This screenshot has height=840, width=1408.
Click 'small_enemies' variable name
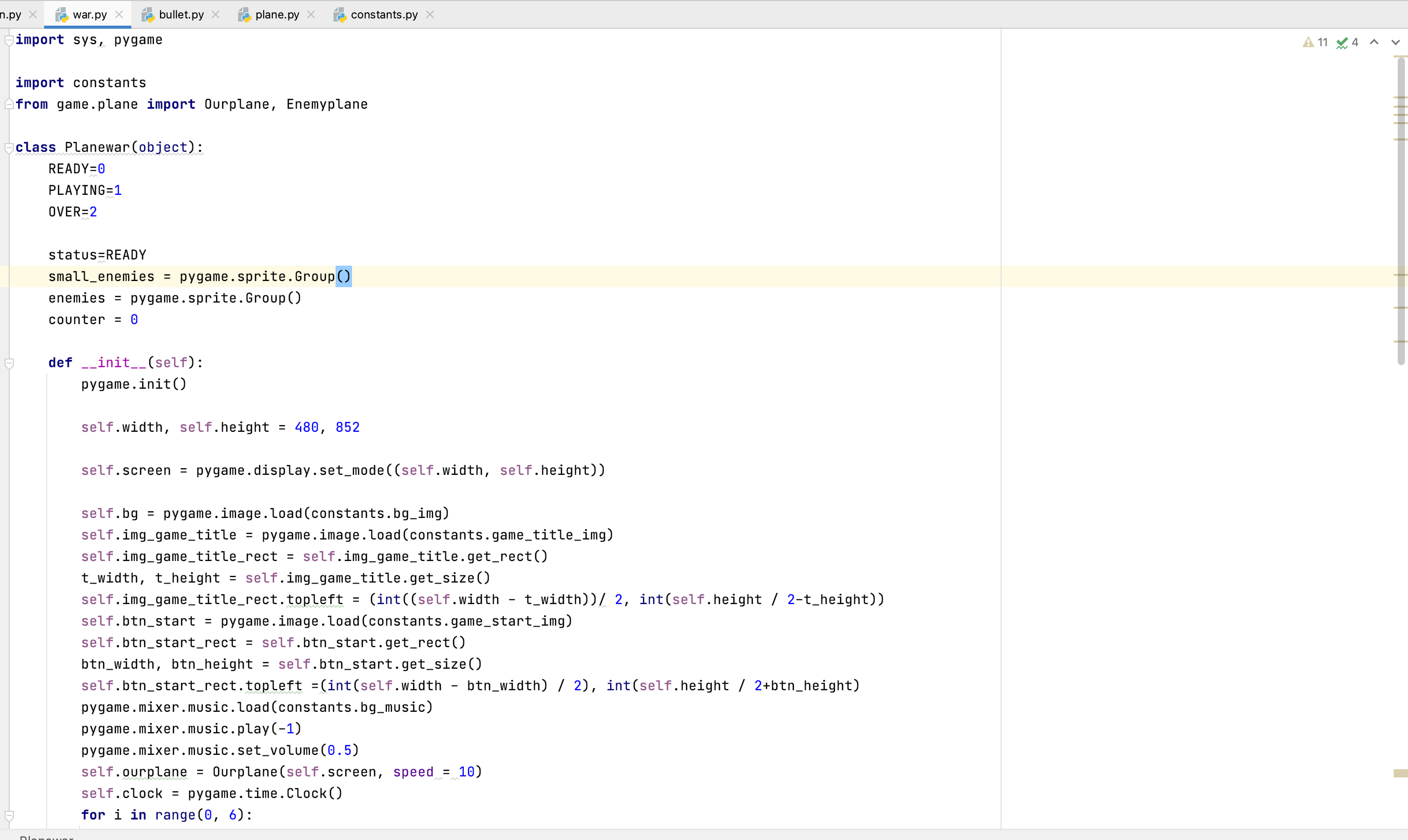(x=102, y=277)
